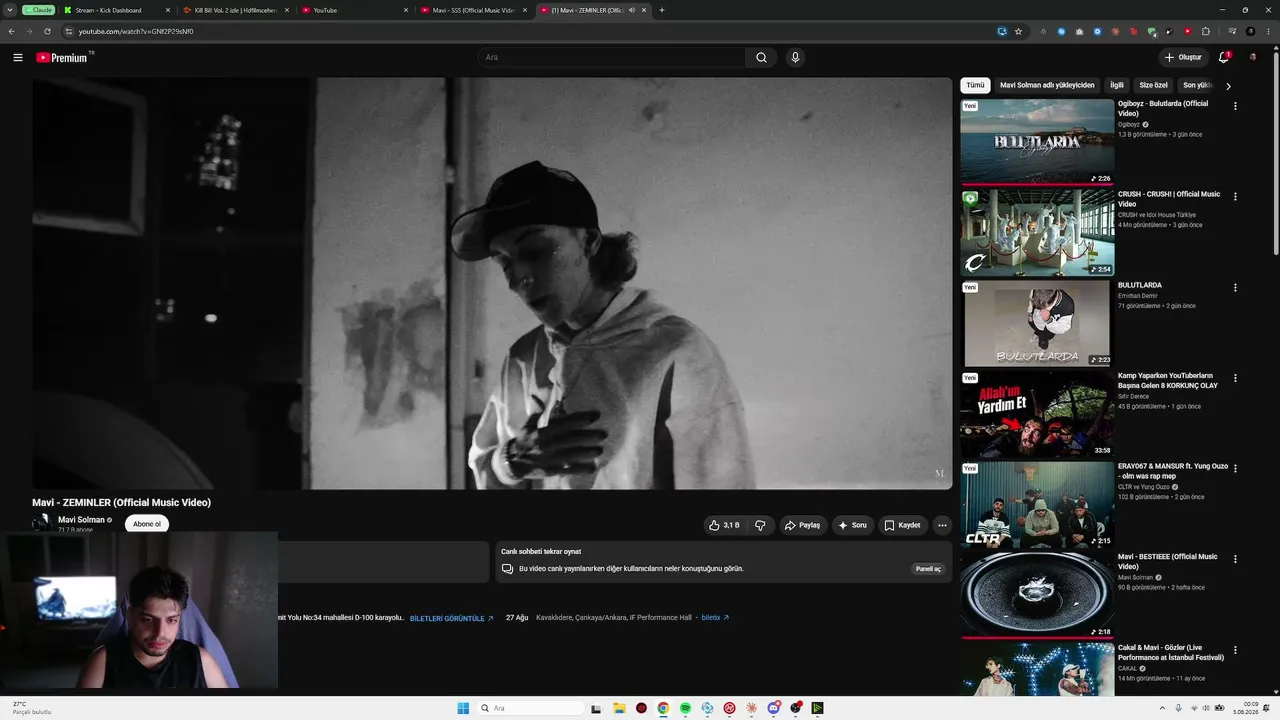Image resolution: width=1280 pixels, height=720 pixels.
Task: Click the 'Paylaş' share button
Action: point(802,525)
